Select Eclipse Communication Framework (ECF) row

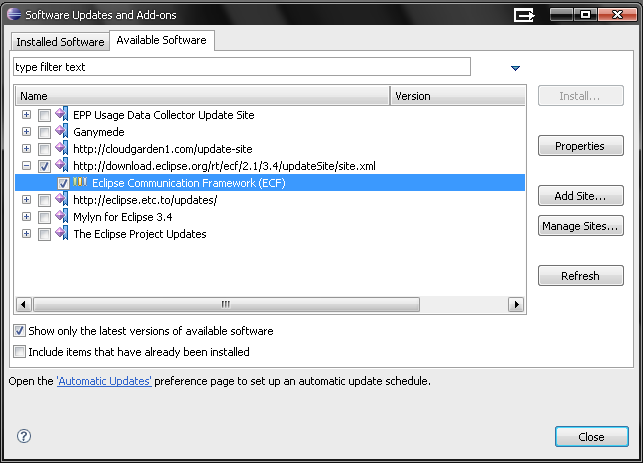coord(270,182)
